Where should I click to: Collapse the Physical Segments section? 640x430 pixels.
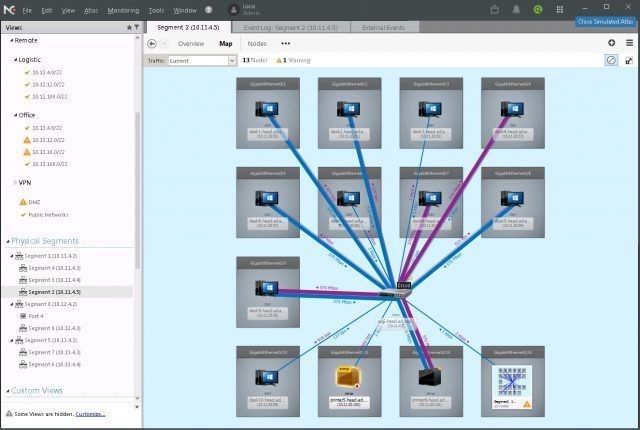click(8, 242)
